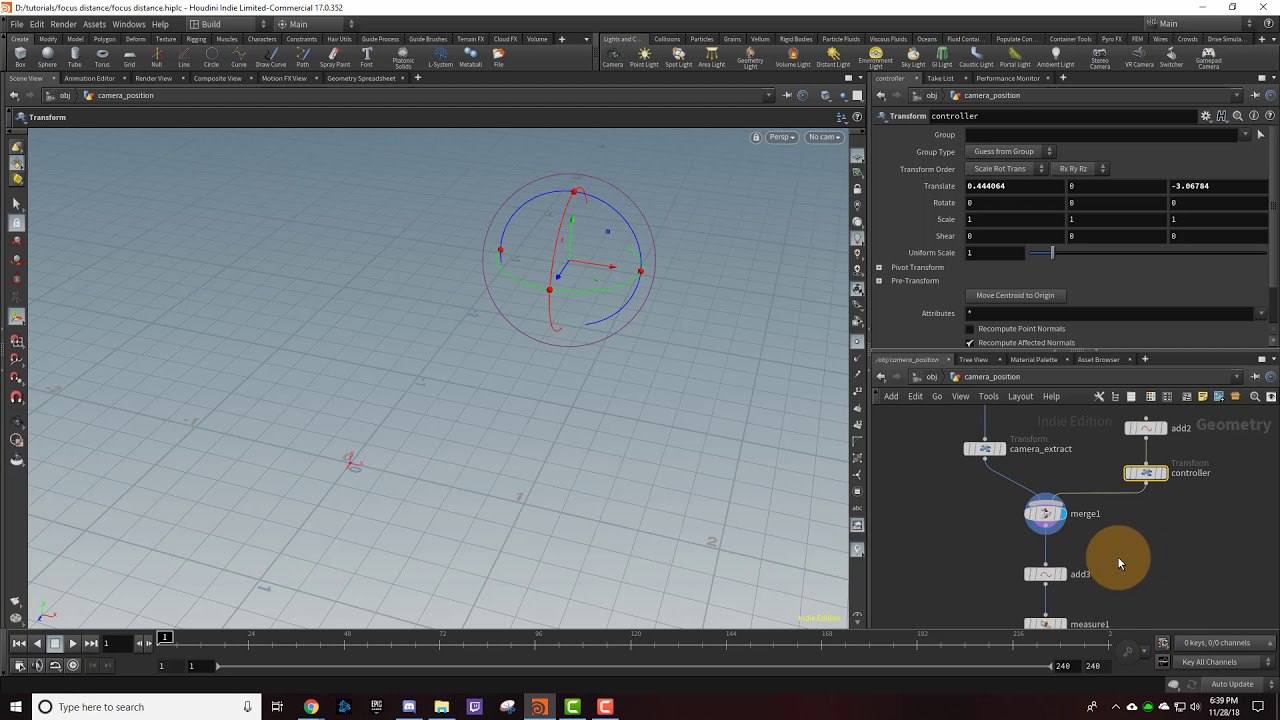This screenshot has width=1280, height=720.
Task: Click the Translate X value field
Action: point(1014,186)
